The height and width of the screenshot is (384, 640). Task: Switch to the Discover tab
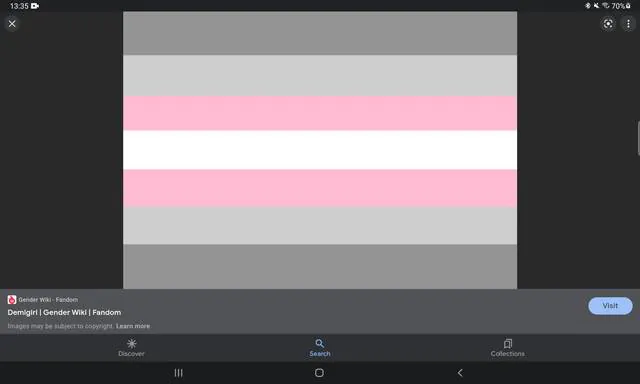click(131, 348)
